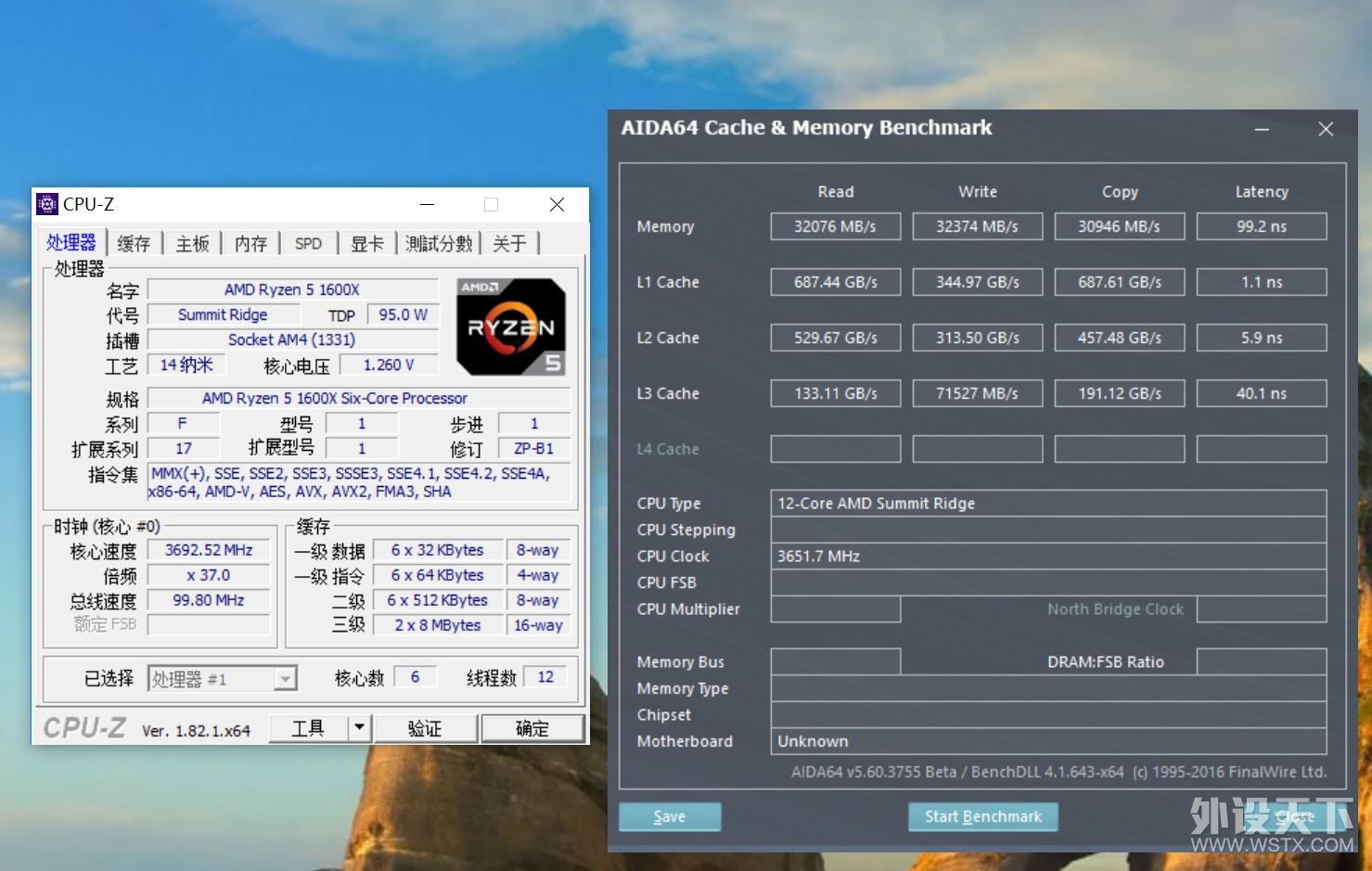1372x871 pixels.
Task: Click the Save button in AIDA64
Action: click(x=670, y=816)
